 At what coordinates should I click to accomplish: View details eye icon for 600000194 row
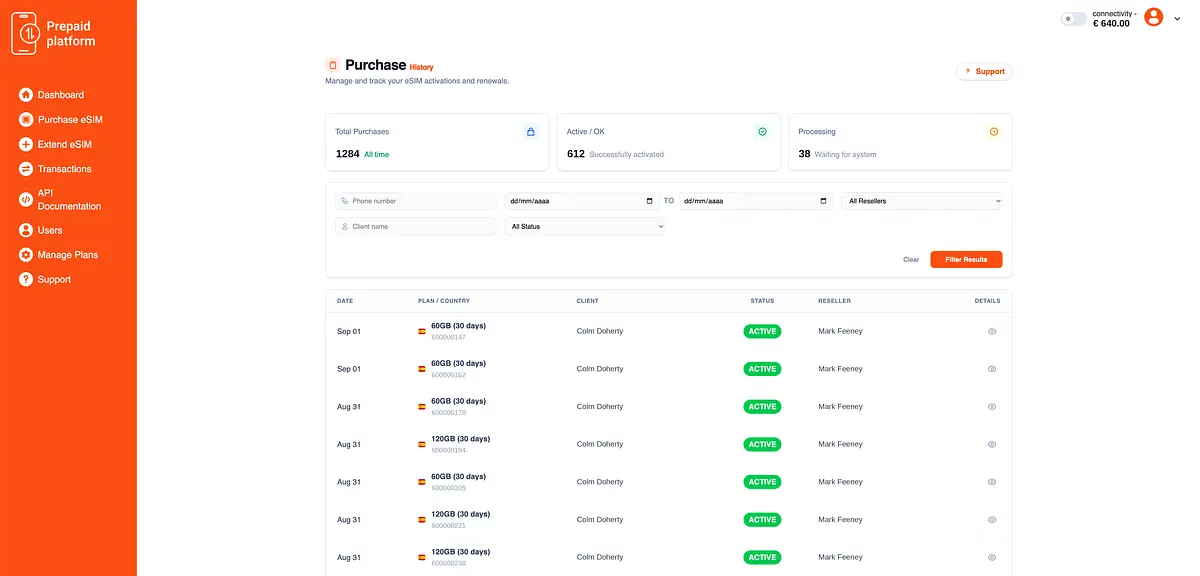coord(992,444)
